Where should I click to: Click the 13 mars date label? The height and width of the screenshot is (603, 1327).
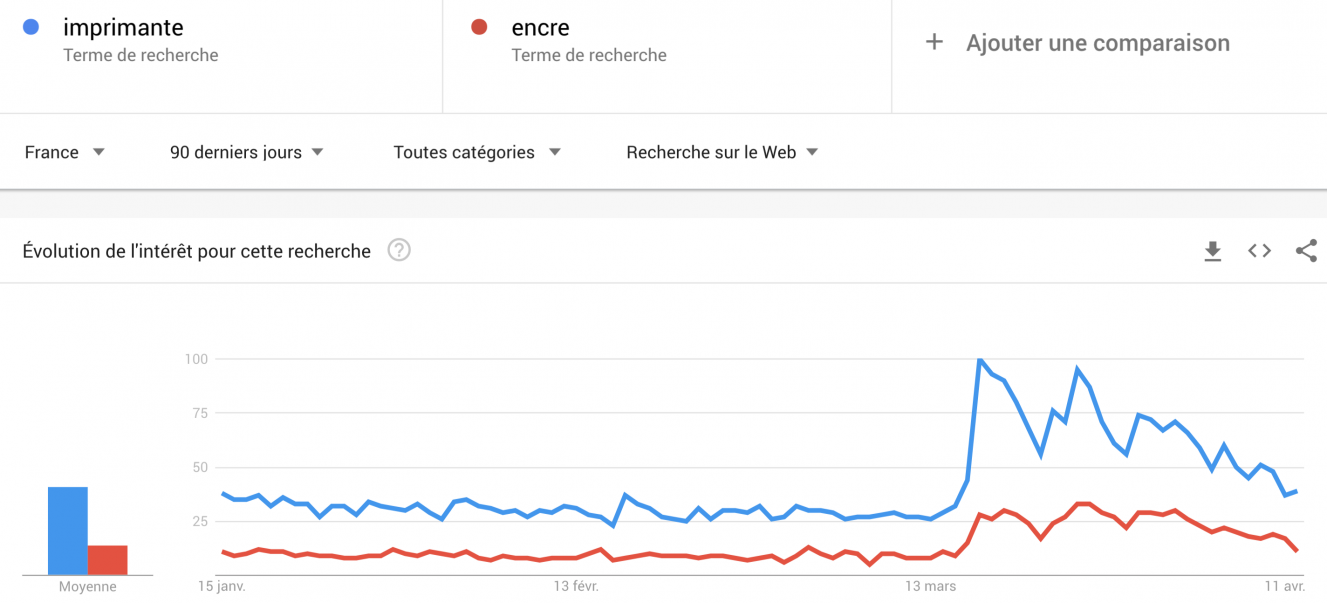930,586
